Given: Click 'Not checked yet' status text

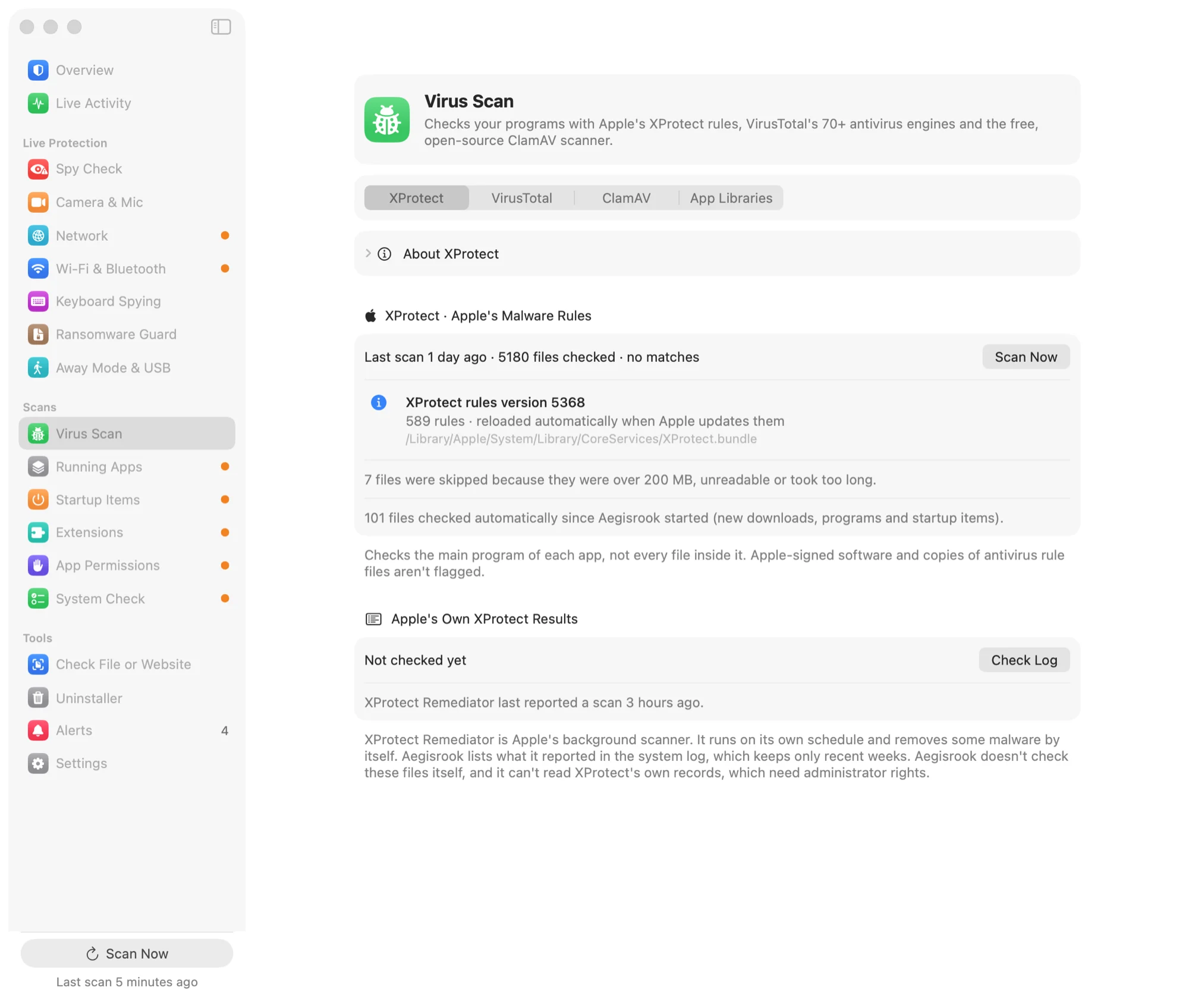Looking at the screenshot, I should tap(415, 660).
